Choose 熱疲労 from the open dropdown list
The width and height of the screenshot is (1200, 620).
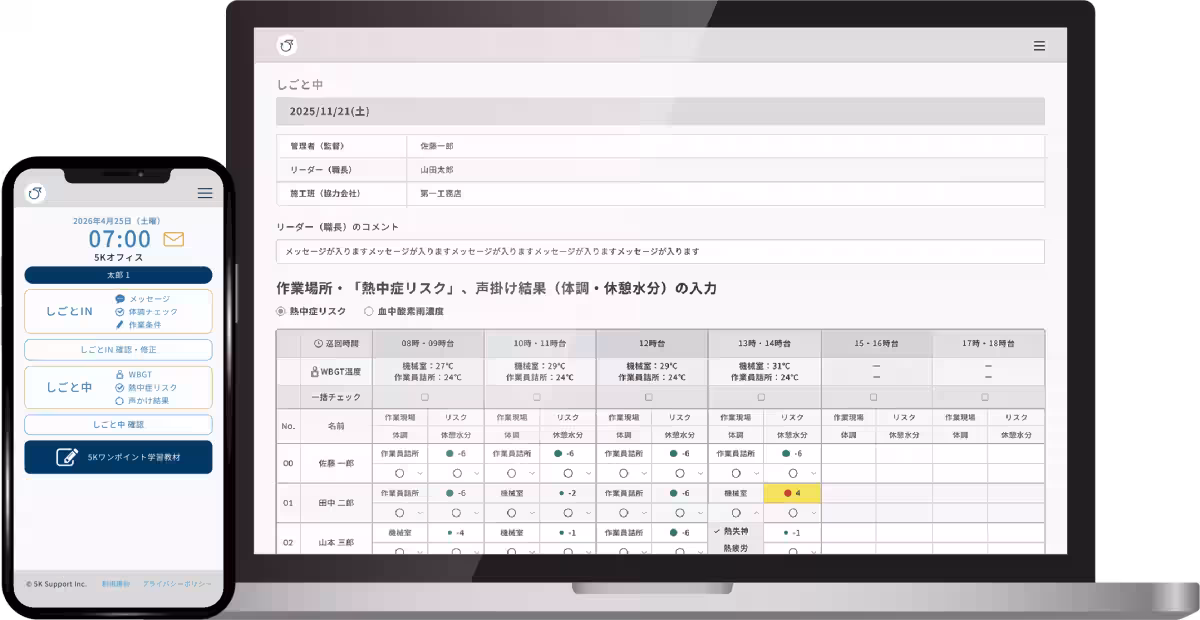(x=736, y=548)
